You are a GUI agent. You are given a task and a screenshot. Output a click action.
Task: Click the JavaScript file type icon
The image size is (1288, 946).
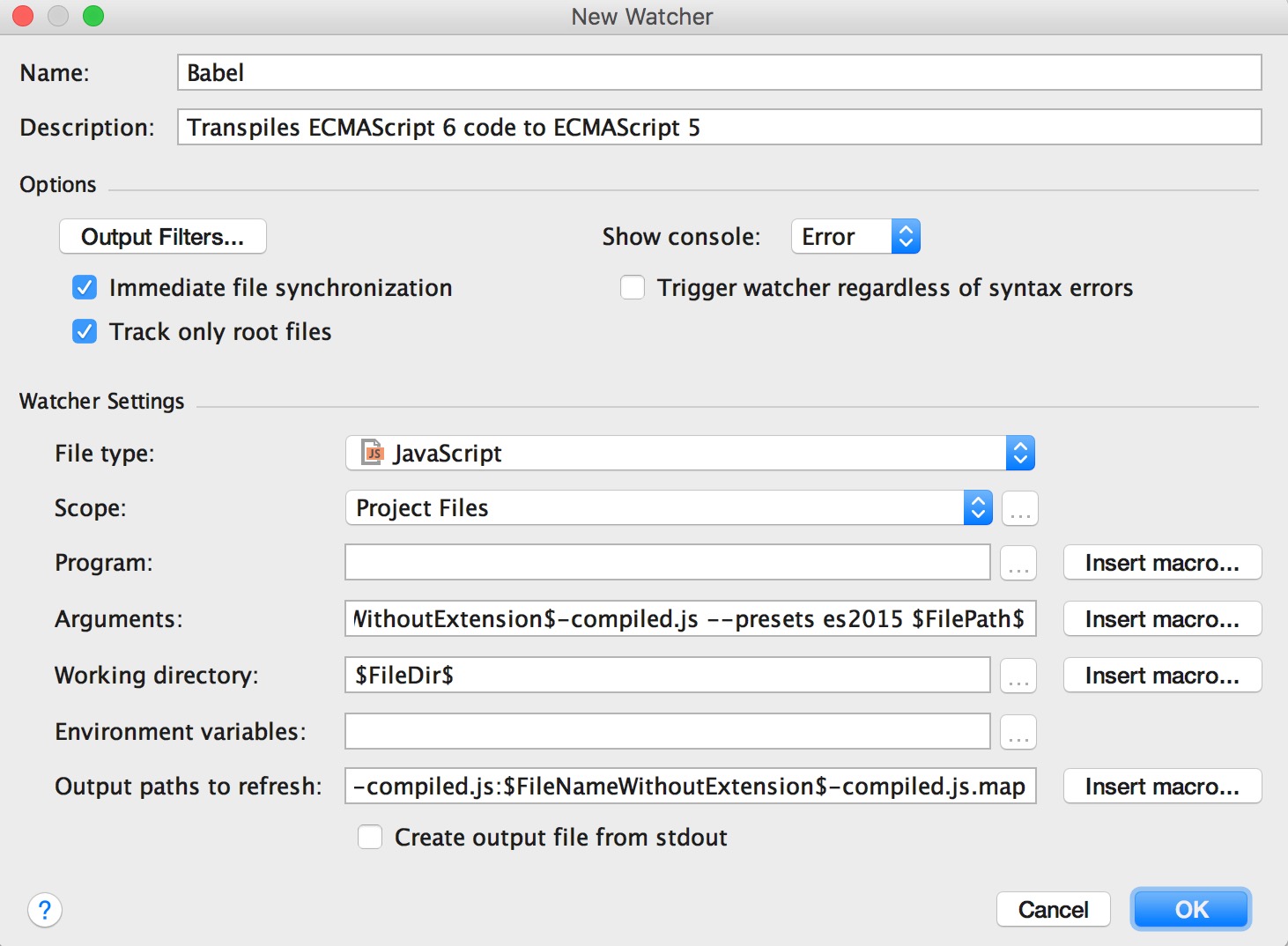point(374,454)
